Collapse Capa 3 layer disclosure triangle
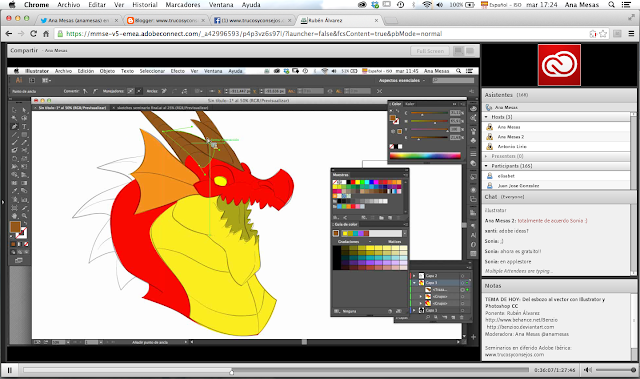640x379 pixels. [x=414, y=283]
